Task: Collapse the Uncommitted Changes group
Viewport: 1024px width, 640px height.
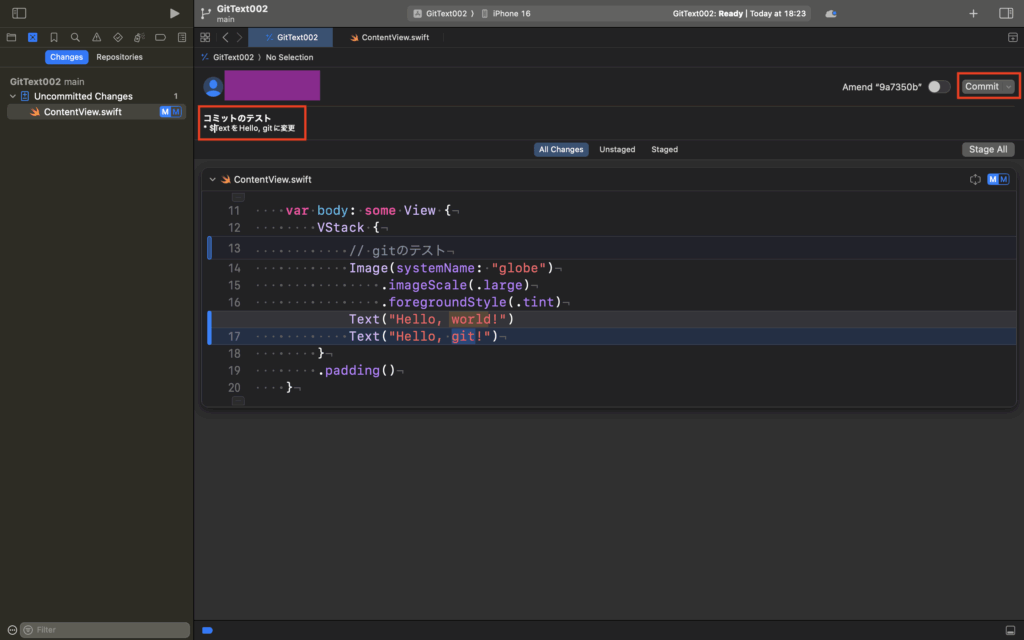Action: click(12, 96)
